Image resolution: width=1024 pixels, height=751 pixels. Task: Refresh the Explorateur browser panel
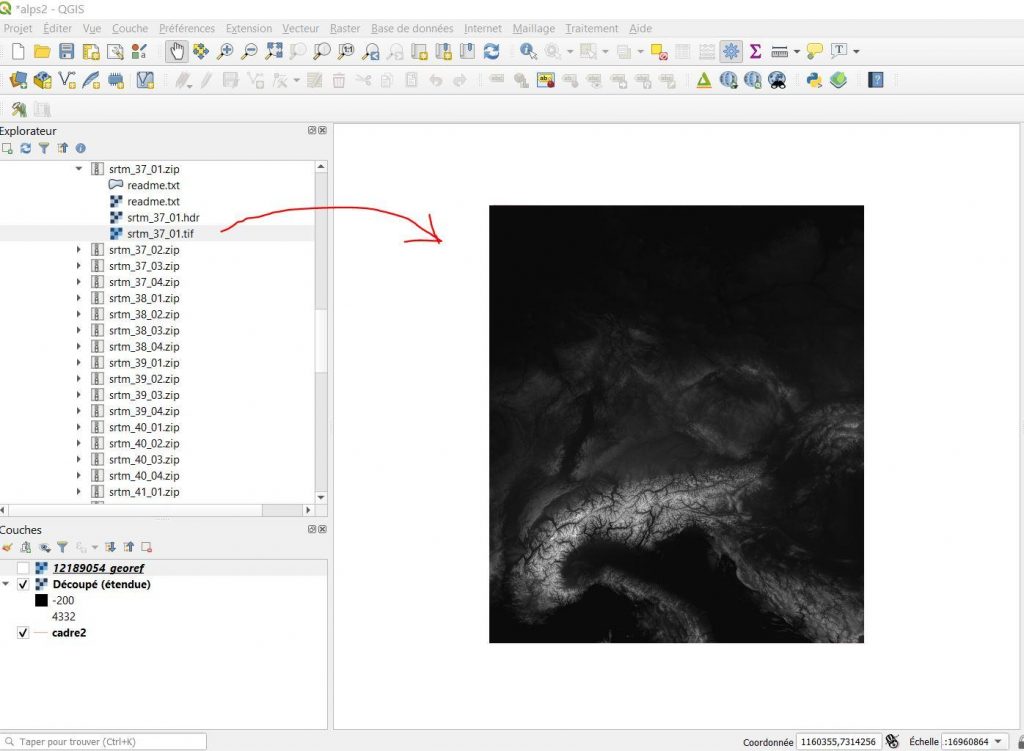pyautogui.click(x=25, y=148)
